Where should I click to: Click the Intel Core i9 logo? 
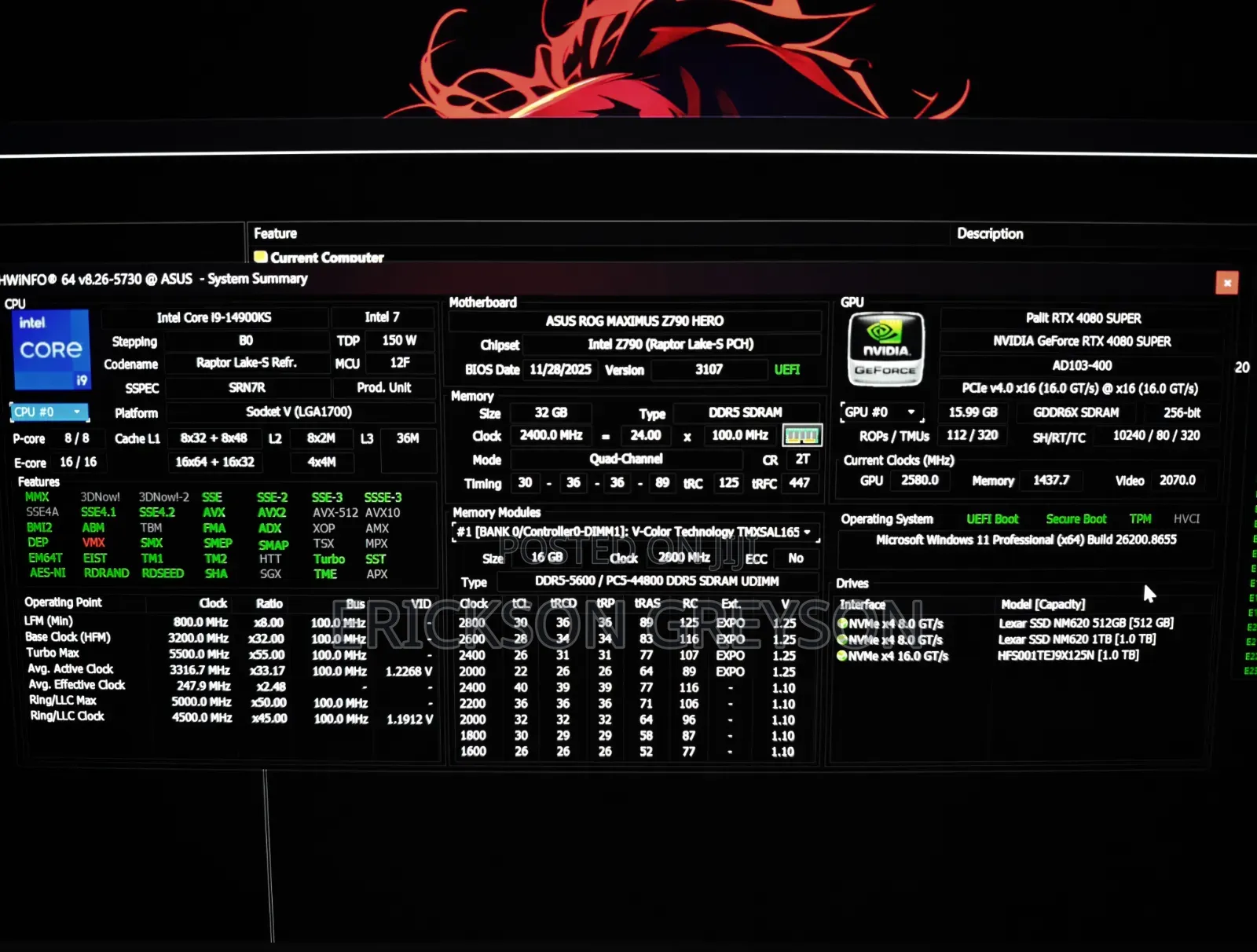pos(52,350)
